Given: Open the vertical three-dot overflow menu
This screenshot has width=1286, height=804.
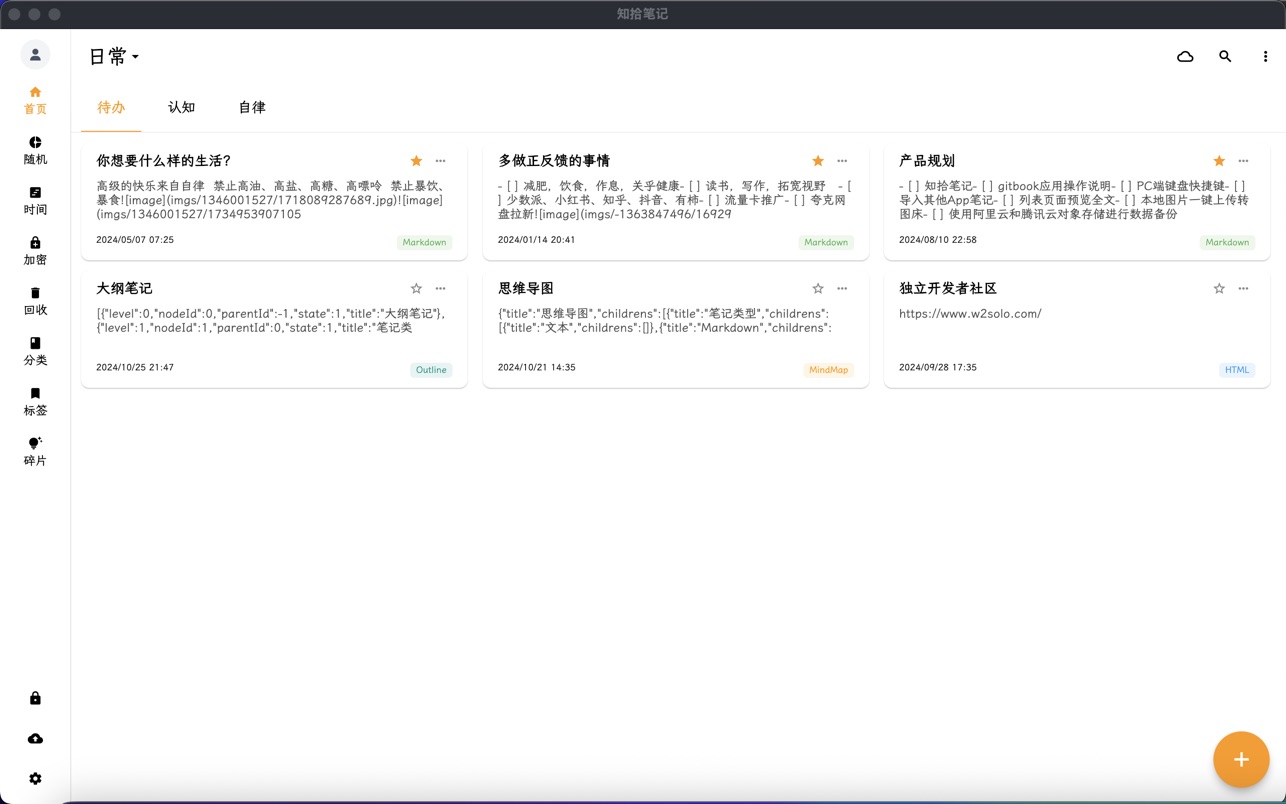Looking at the screenshot, I should point(1265,57).
